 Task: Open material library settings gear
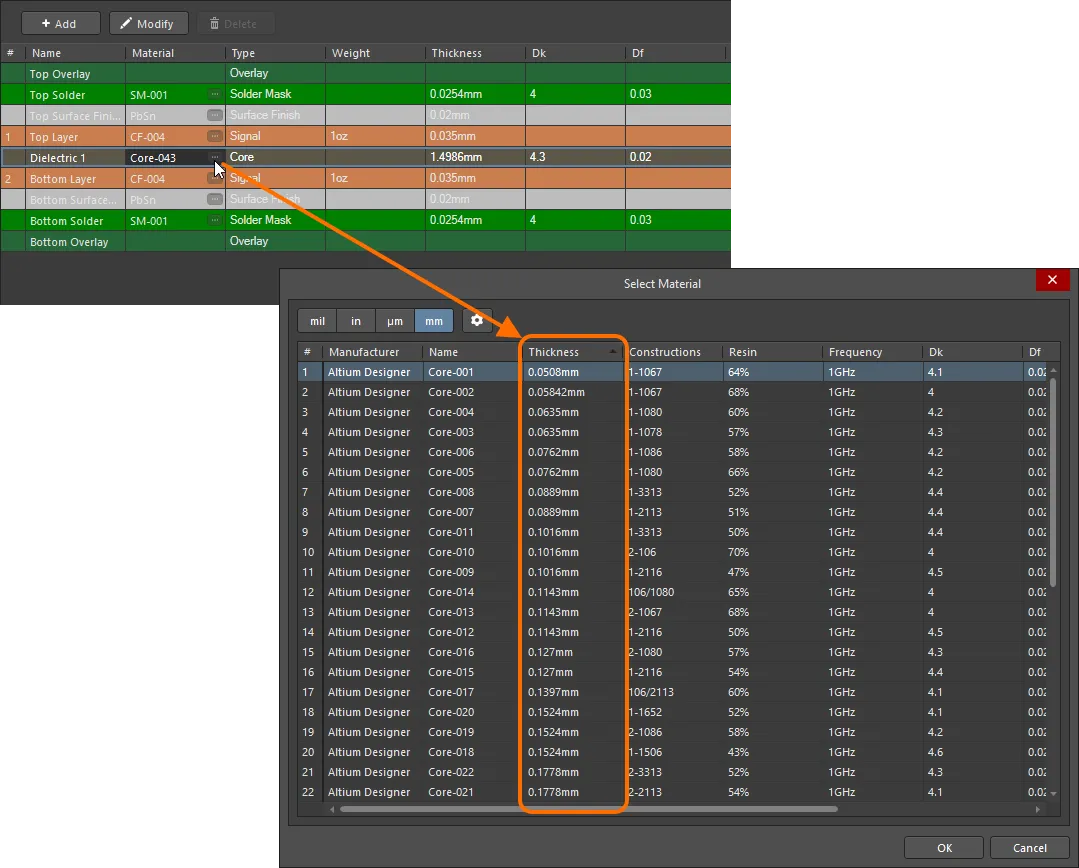477,320
